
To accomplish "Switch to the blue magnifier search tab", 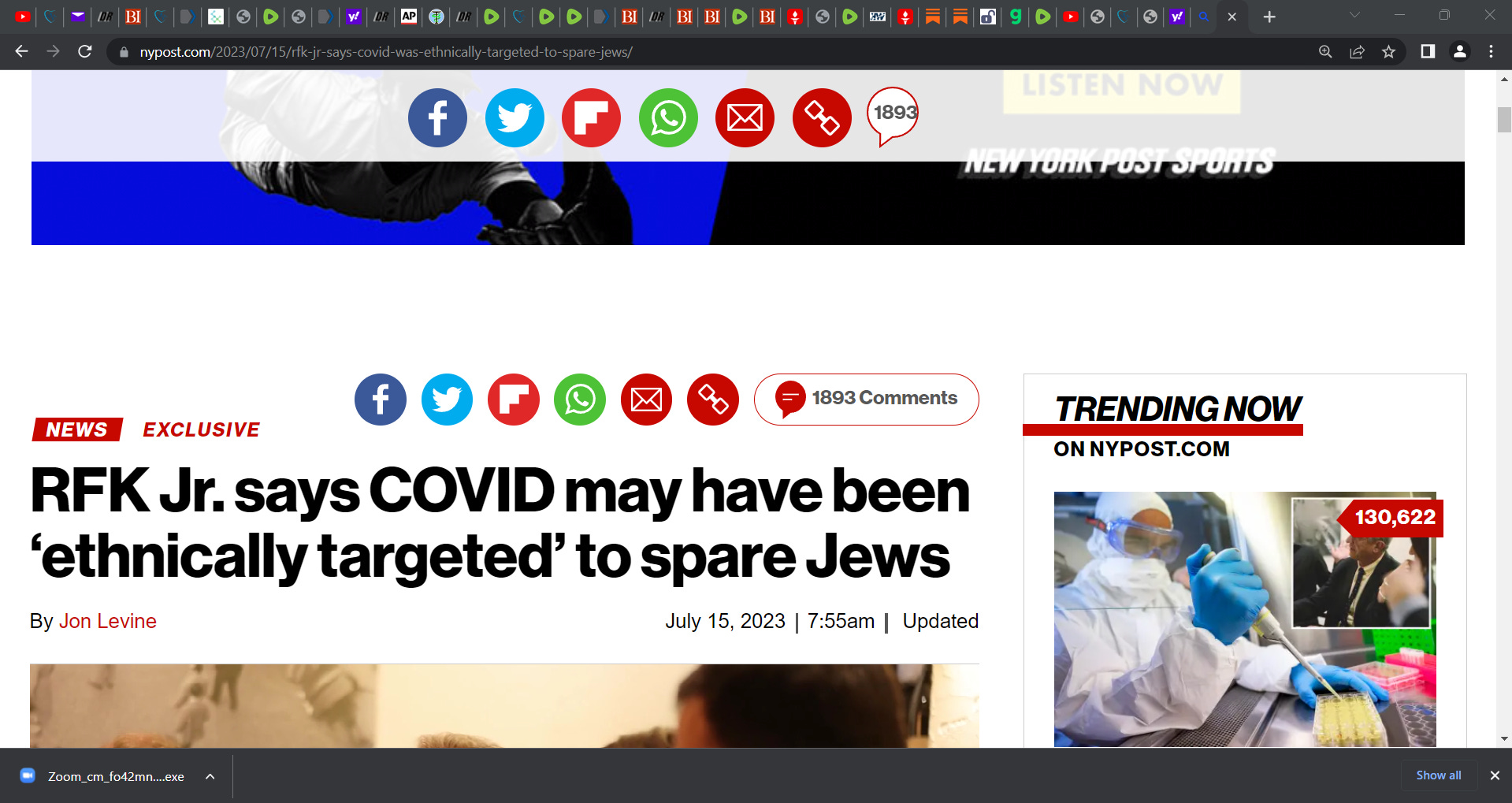I will 1204,16.
